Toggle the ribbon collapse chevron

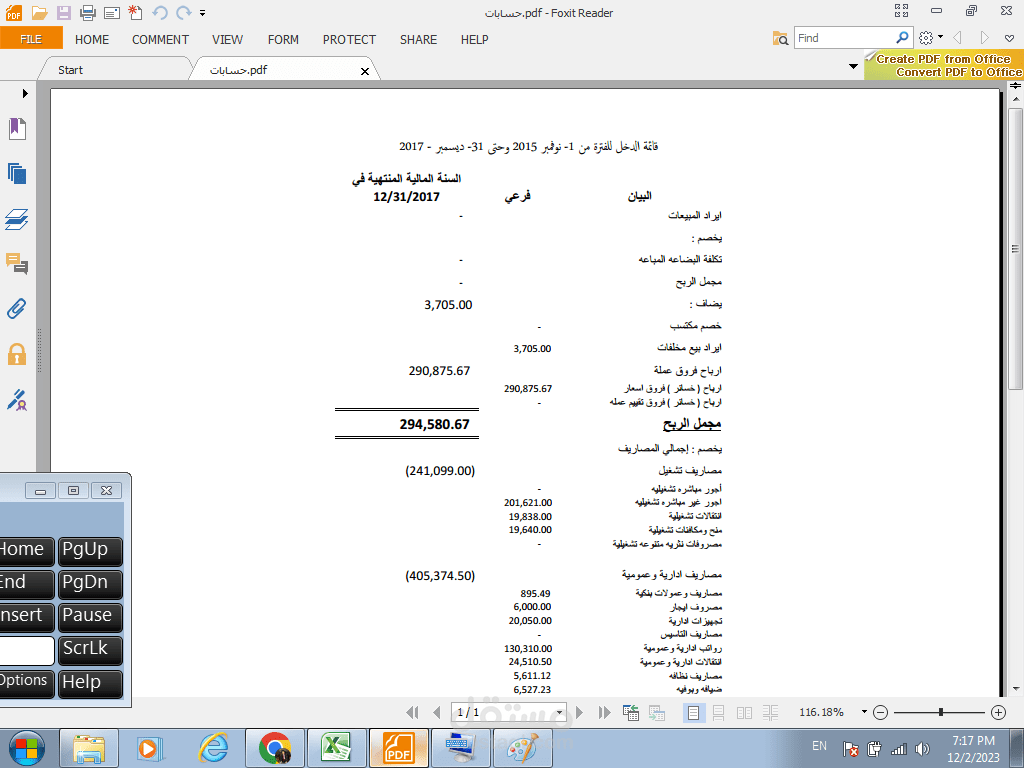tap(1010, 39)
